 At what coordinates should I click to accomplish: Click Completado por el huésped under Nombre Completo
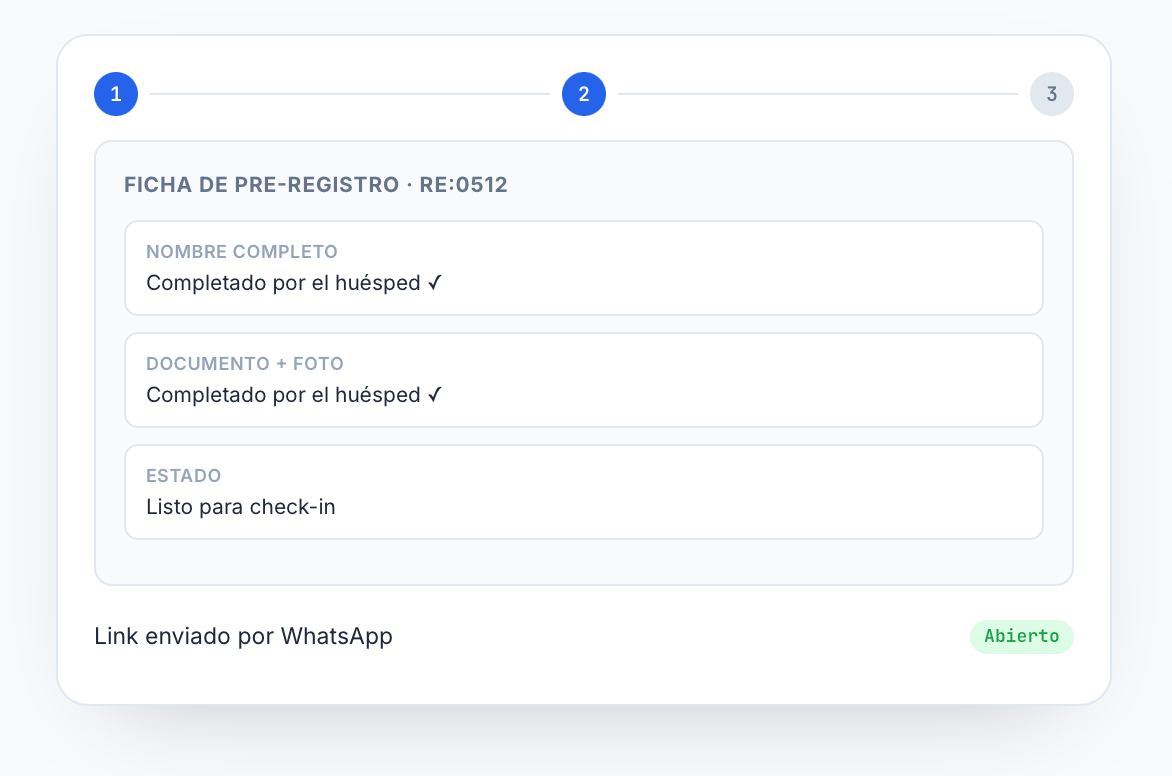pos(283,283)
